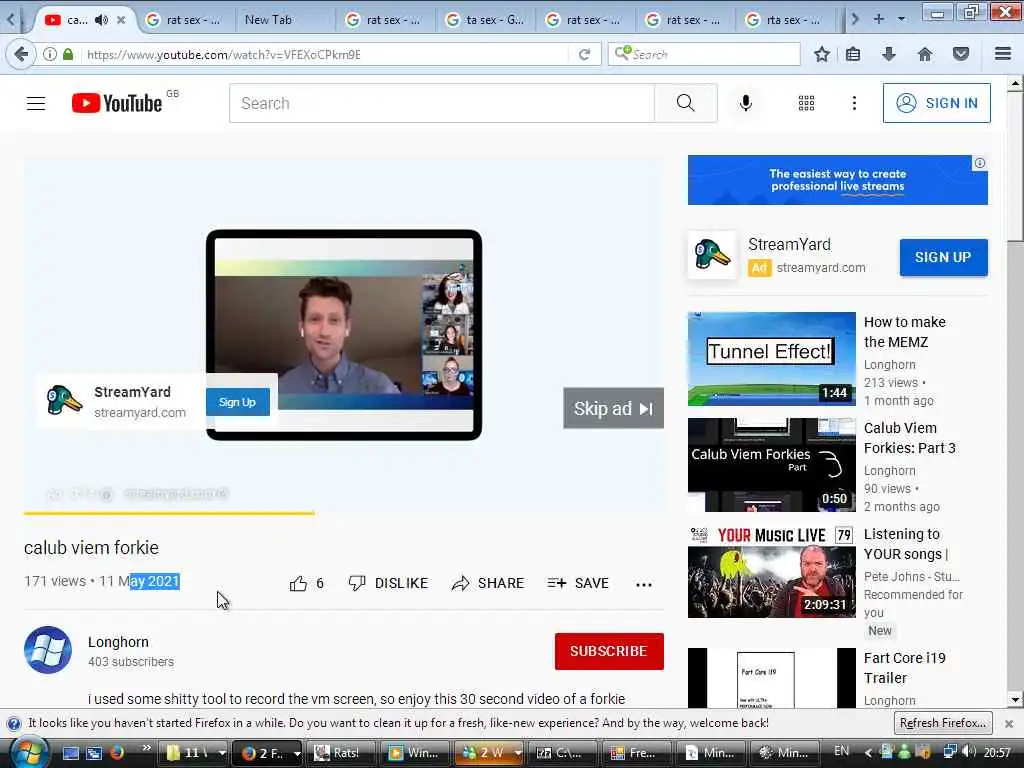Open the '11' folder taskbar group dropdown
This screenshot has height=768, width=1024.
tap(222, 753)
